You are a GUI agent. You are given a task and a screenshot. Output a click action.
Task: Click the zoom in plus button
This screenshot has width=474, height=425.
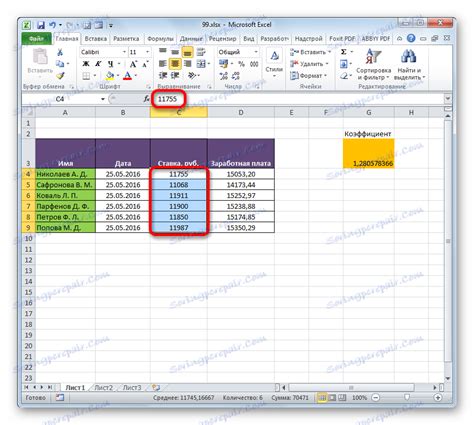click(438, 397)
